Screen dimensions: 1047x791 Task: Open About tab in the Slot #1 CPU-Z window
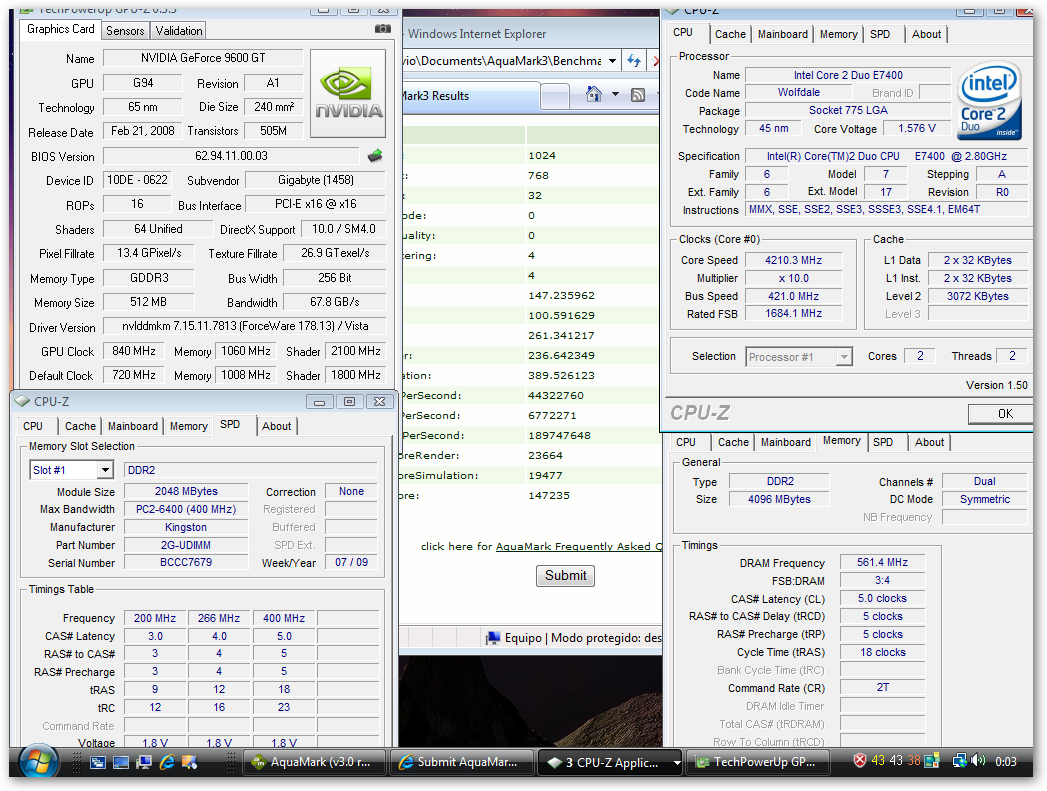tap(276, 426)
